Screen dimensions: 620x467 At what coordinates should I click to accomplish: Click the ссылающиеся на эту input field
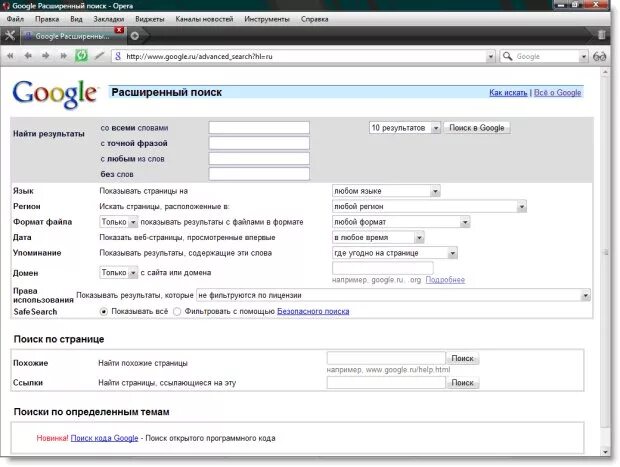(386, 382)
